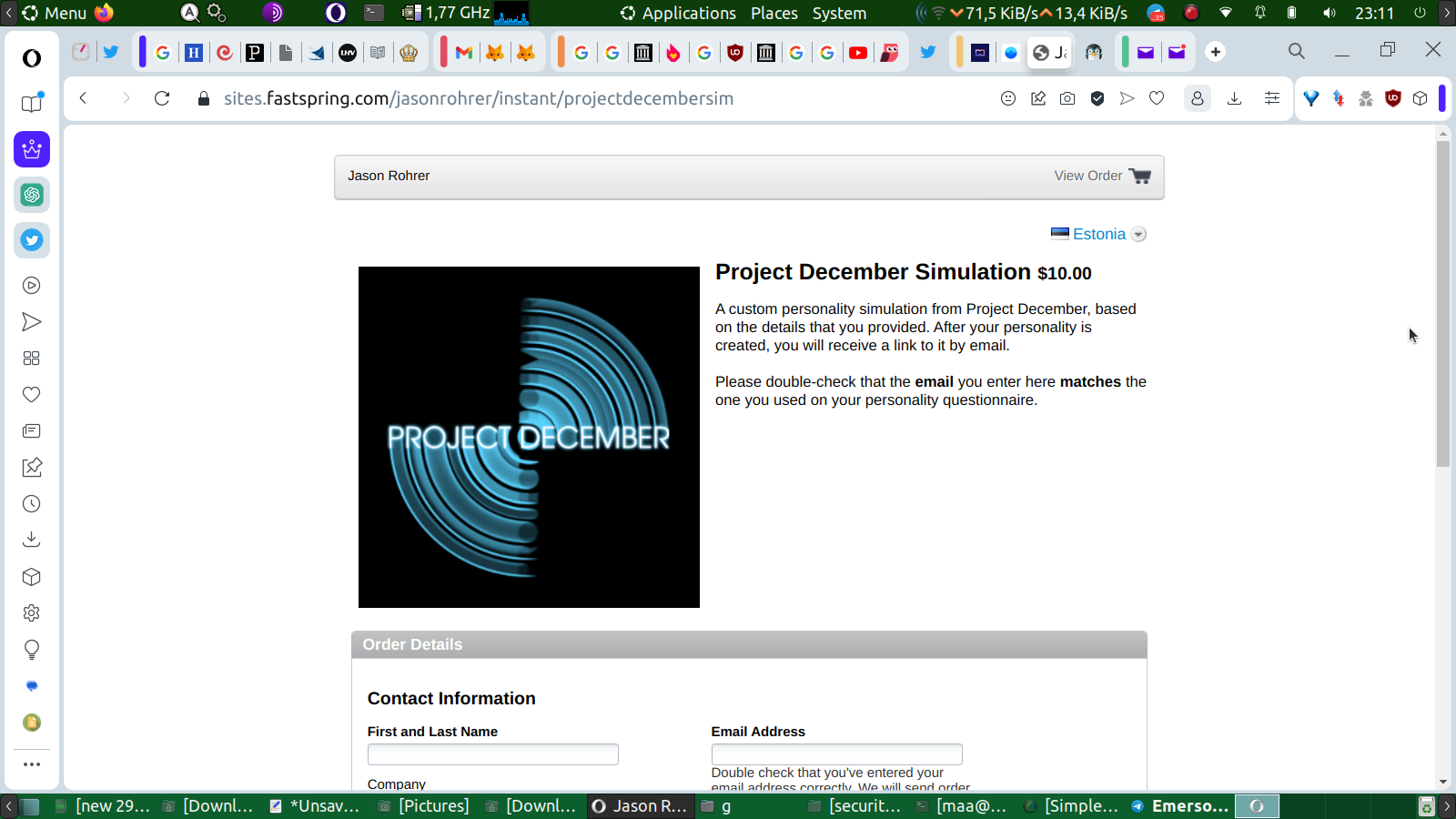Switch to the blue H tab
The height and width of the screenshot is (819, 1456).
[194, 53]
